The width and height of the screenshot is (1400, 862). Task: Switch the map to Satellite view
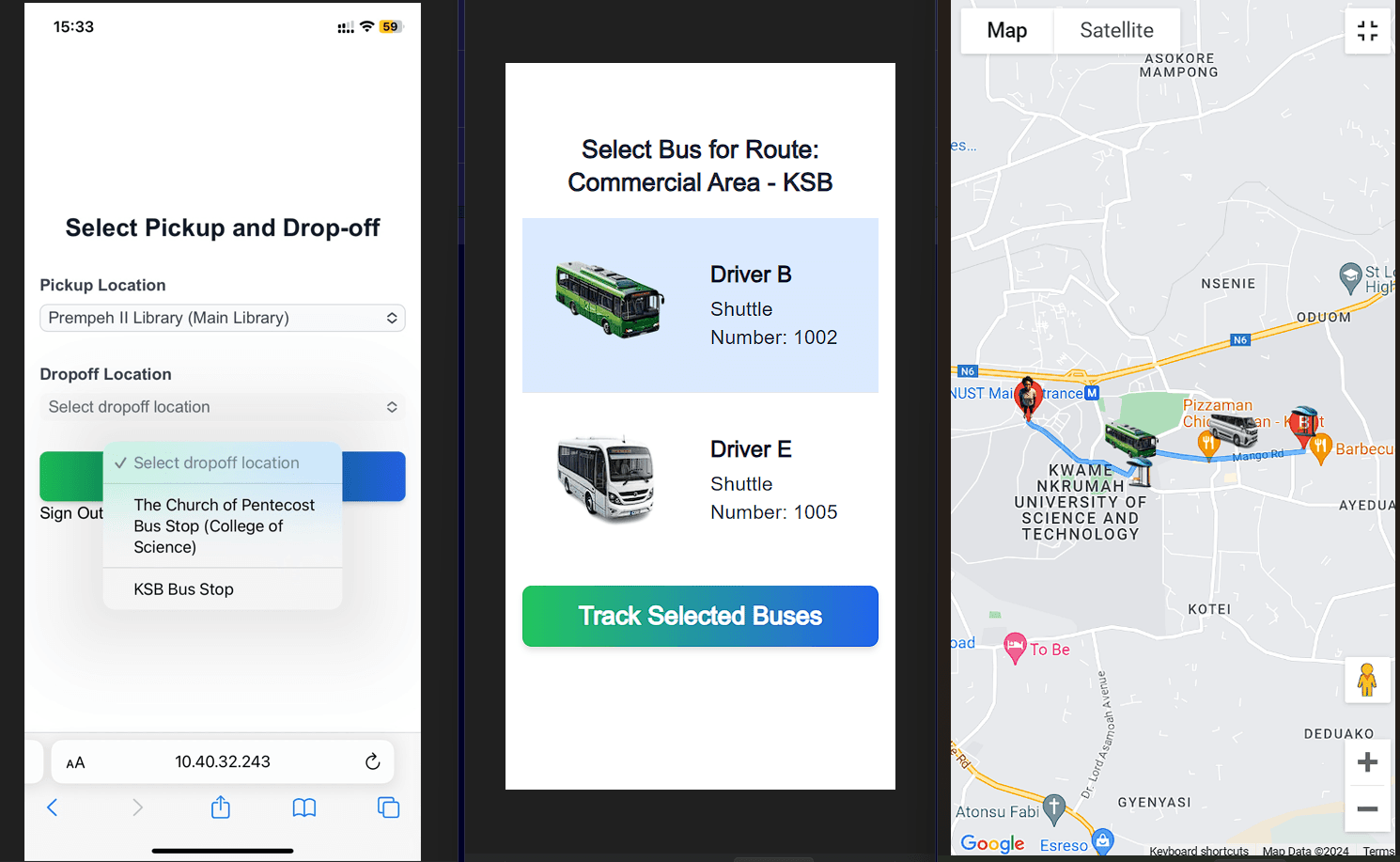pyautogui.click(x=1116, y=30)
